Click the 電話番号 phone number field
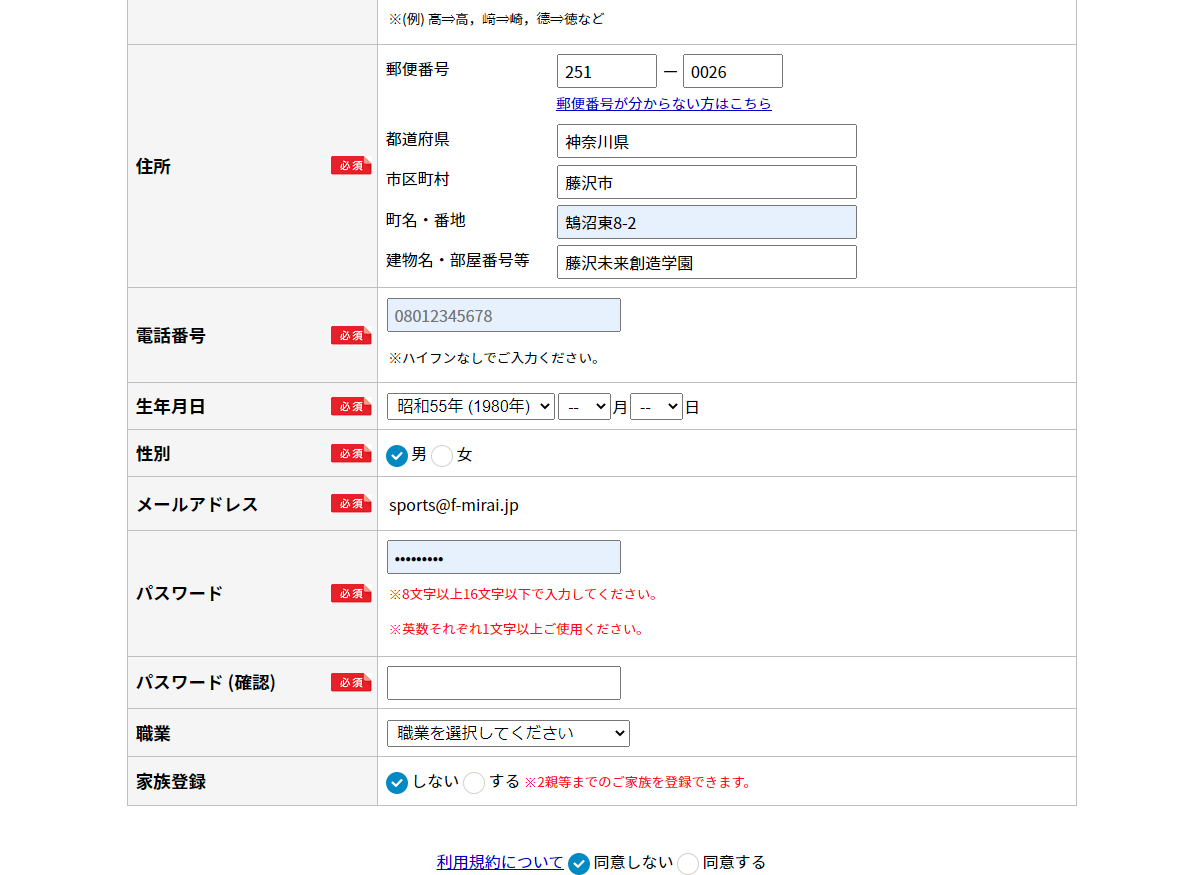This screenshot has width=1178, height=875. (x=503, y=315)
